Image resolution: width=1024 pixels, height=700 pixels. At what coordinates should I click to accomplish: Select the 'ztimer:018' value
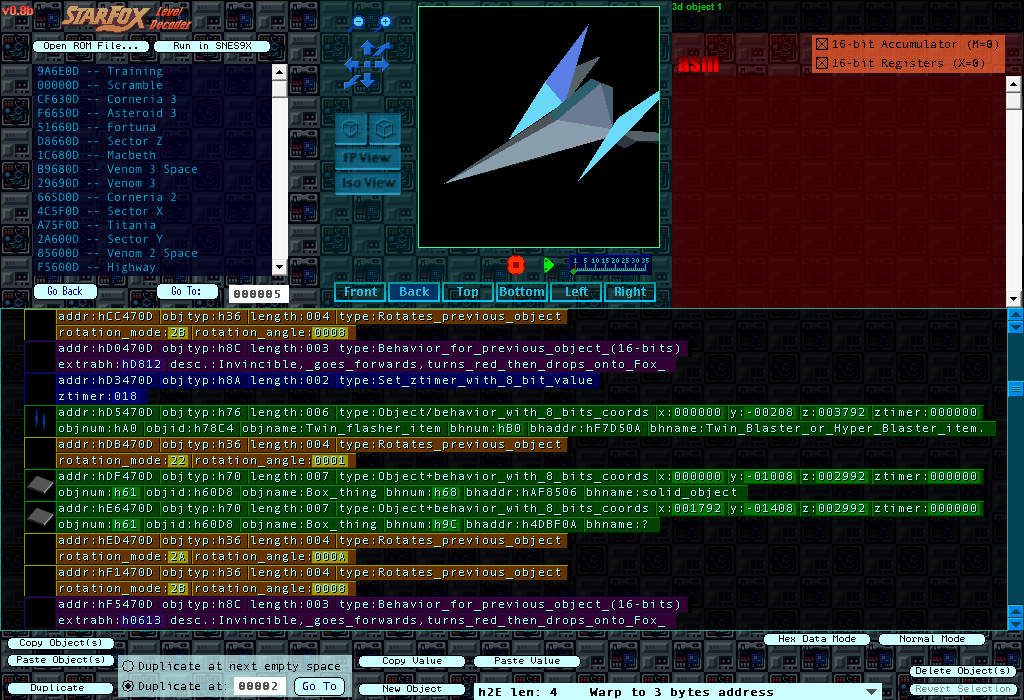tap(98, 396)
